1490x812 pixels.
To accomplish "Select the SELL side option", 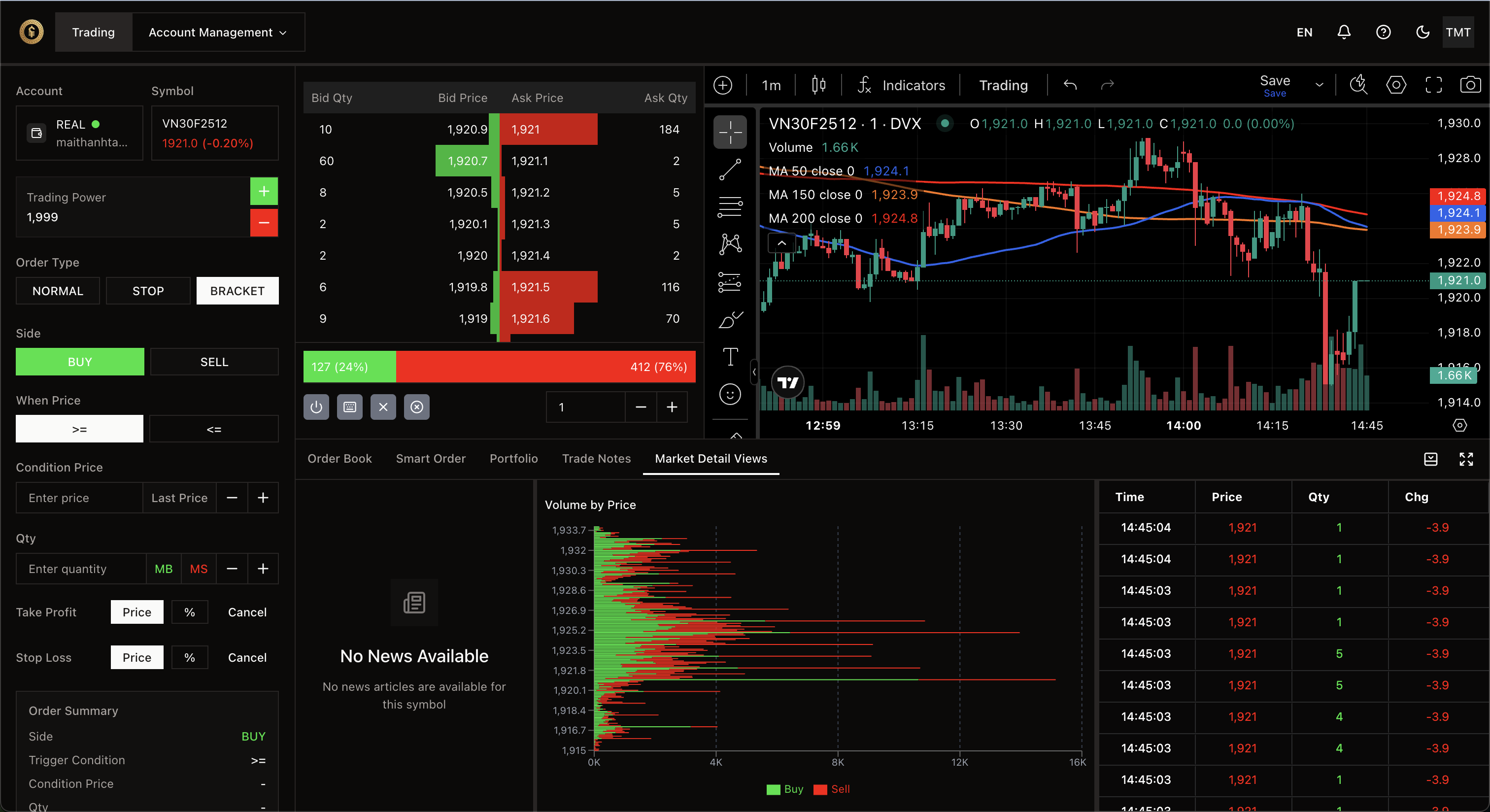I will click(214, 362).
